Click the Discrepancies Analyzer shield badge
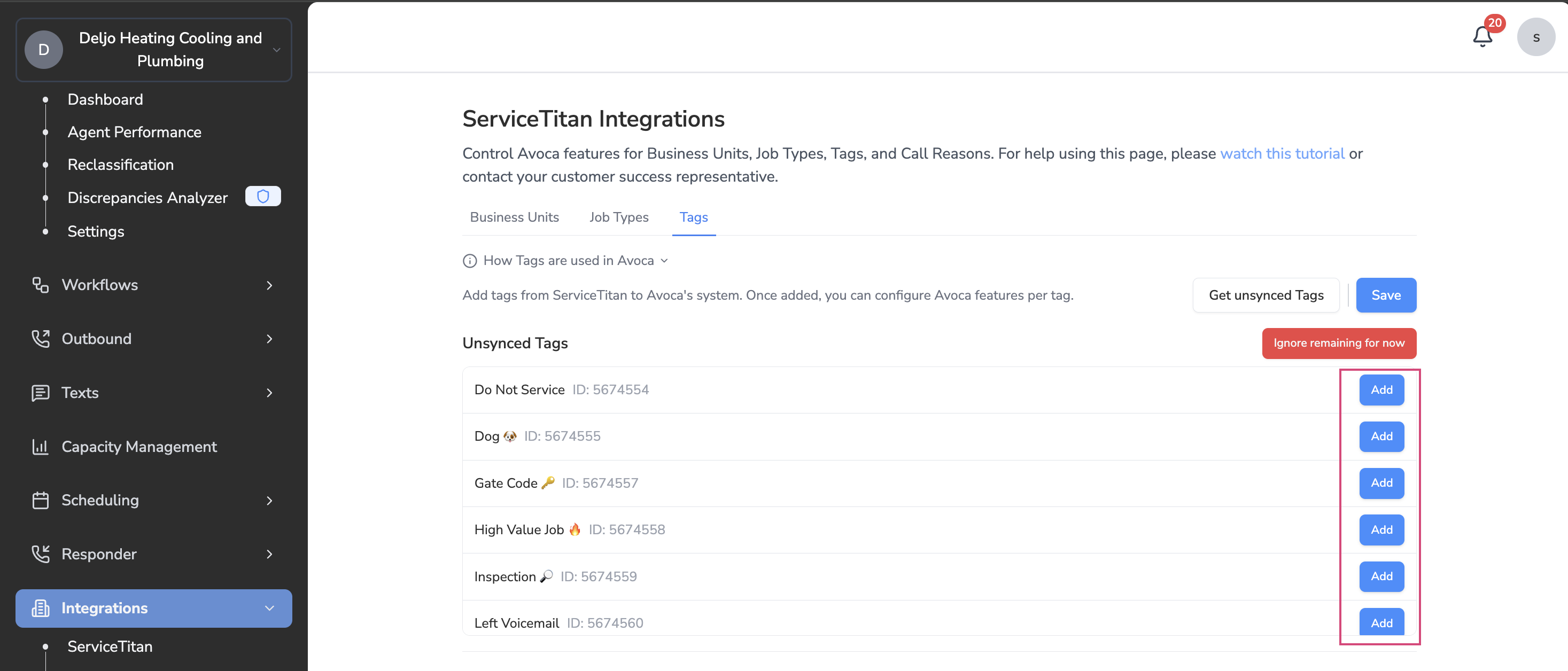Viewport: 1568px width, 671px height. pyautogui.click(x=262, y=197)
